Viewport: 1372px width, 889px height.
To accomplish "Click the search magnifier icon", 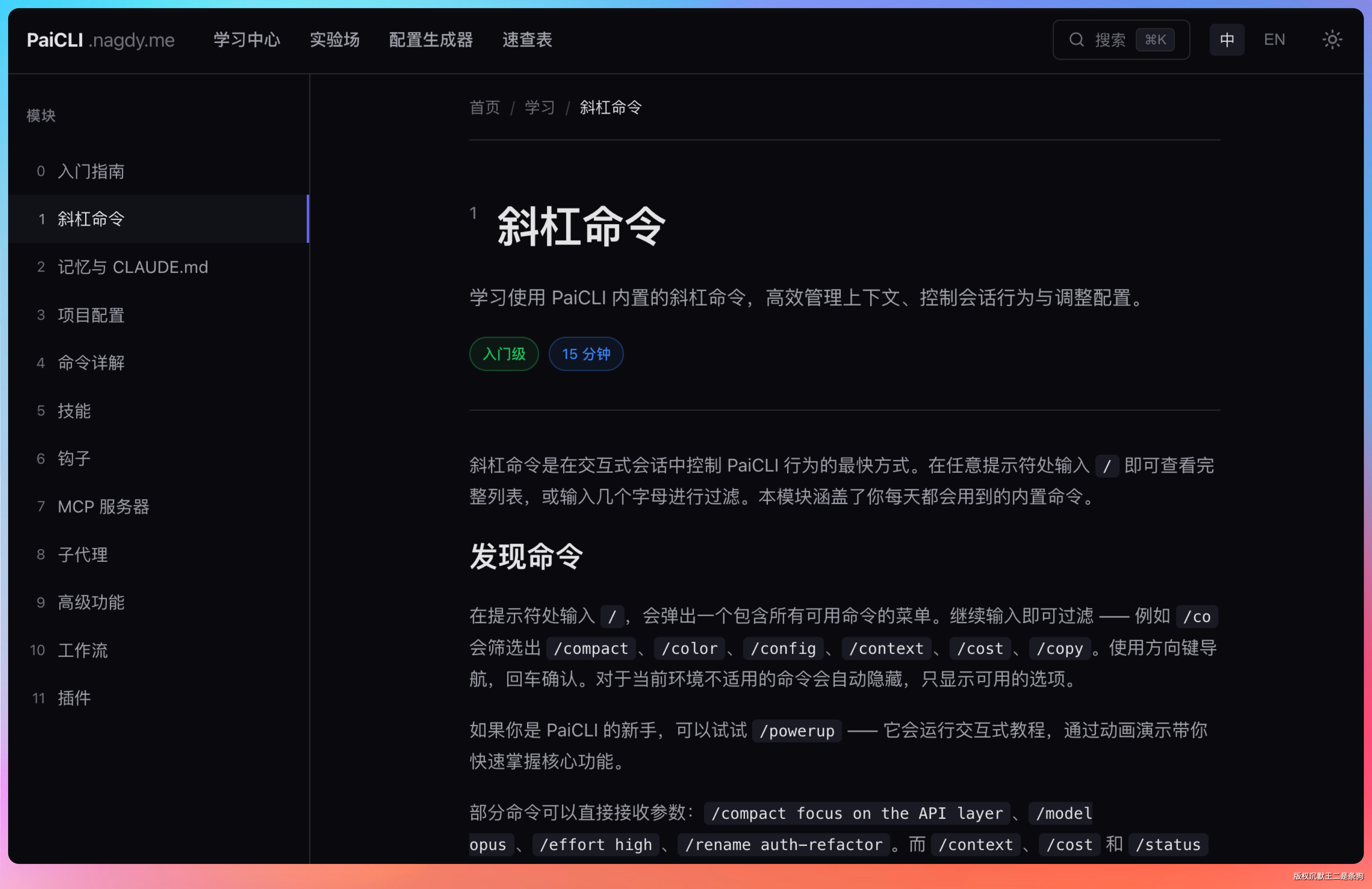I will pyautogui.click(x=1076, y=40).
